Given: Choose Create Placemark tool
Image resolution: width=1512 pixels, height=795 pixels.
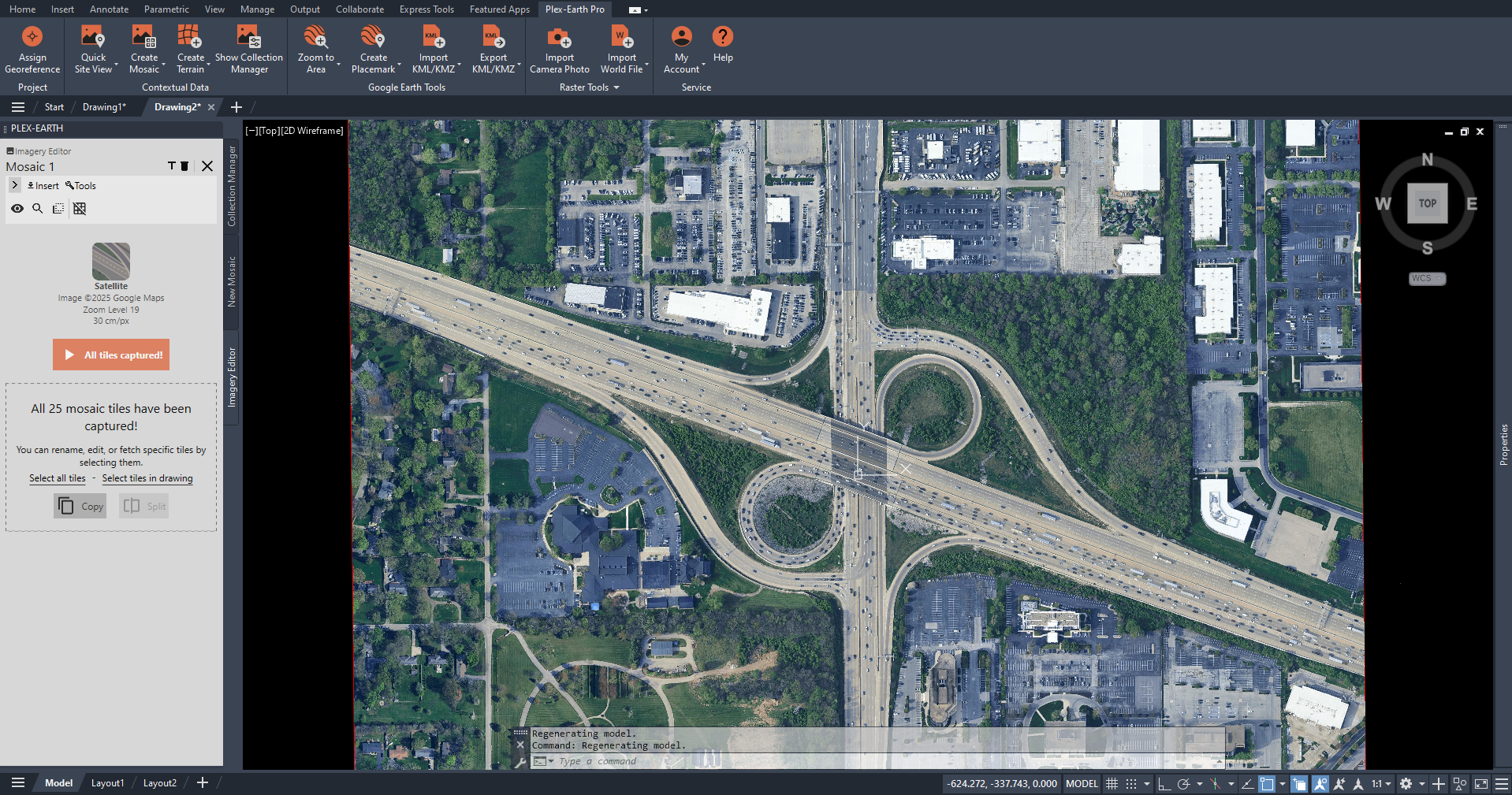Looking at the screenshot, I should [x=374, y=50].
